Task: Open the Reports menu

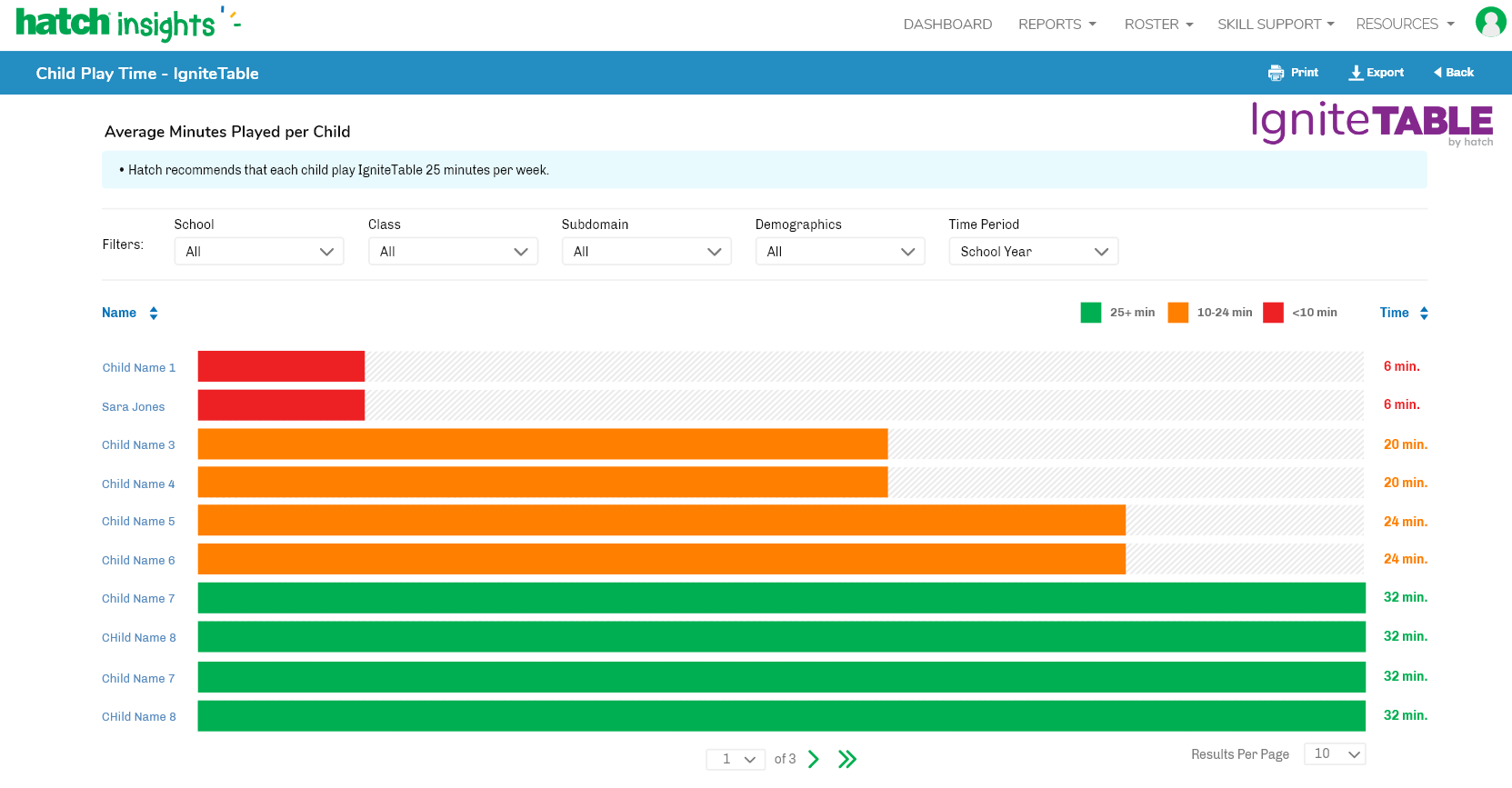Action: click(1056, 25)
